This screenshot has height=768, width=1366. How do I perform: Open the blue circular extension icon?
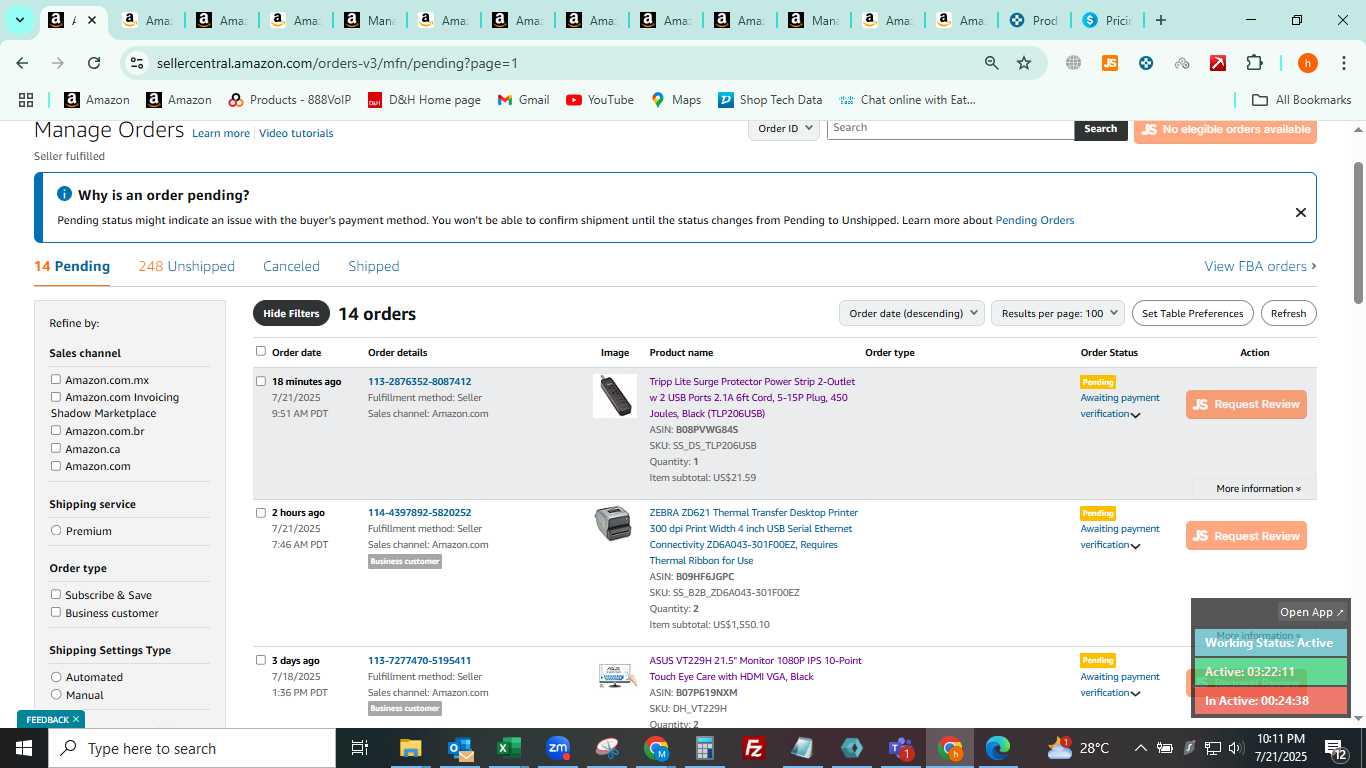tap(1146, 63)
